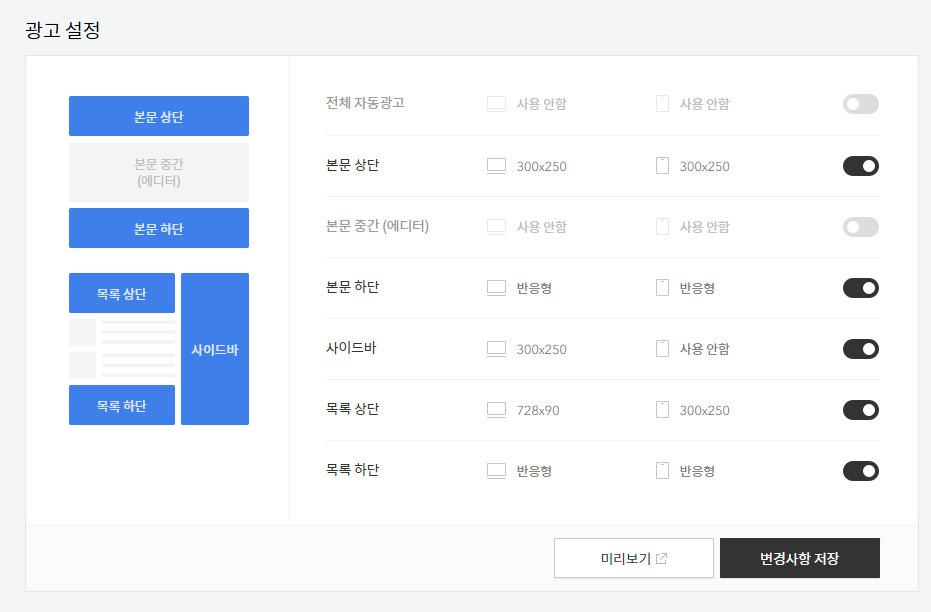
Task: Turn off the 본문 하단 ad toggle
Action: click(860, 288)
